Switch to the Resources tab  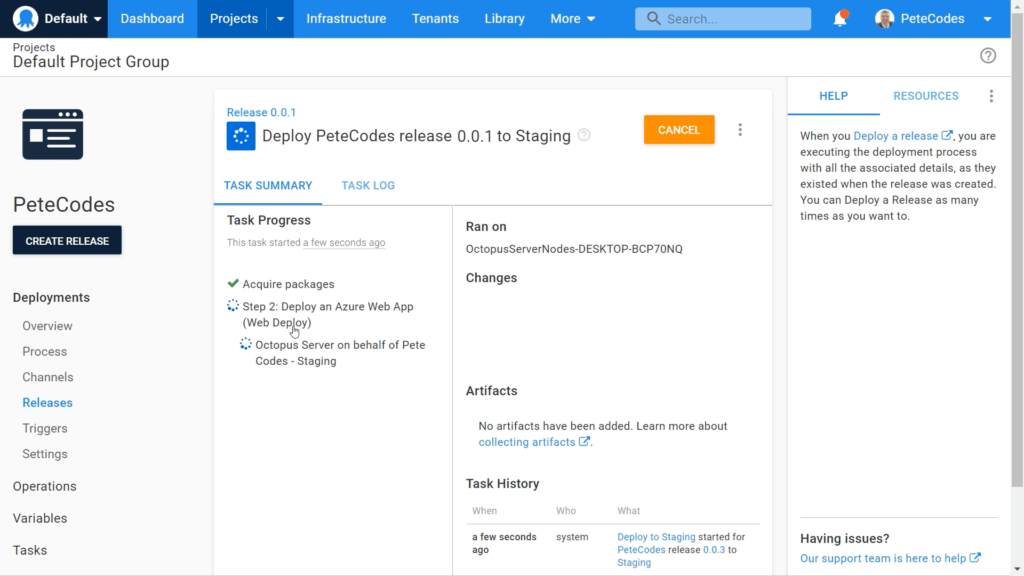tap(925, 96)
